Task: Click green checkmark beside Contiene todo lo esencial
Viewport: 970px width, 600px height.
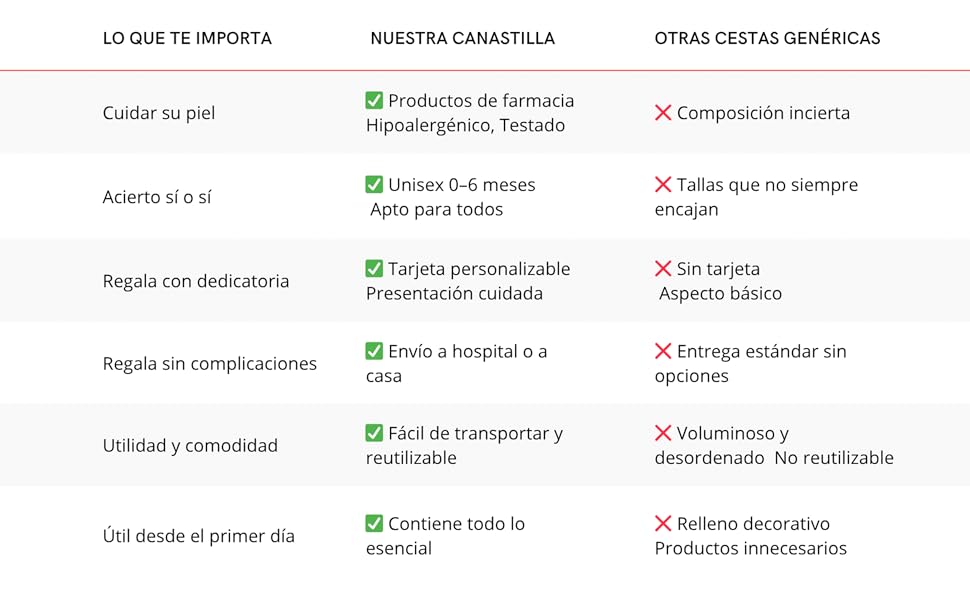Action: (x=374, y=523)
